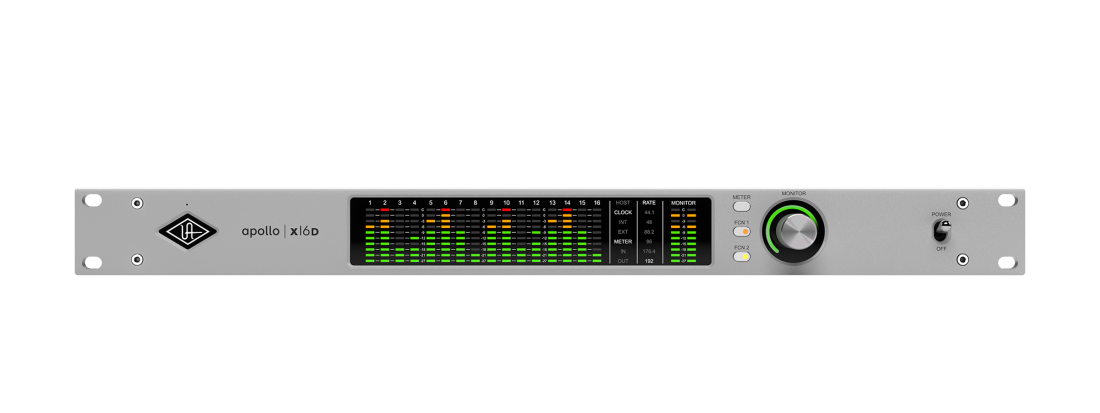Click the METER heading inside the display
This screenshot has width=1100, height=413.
623,241
